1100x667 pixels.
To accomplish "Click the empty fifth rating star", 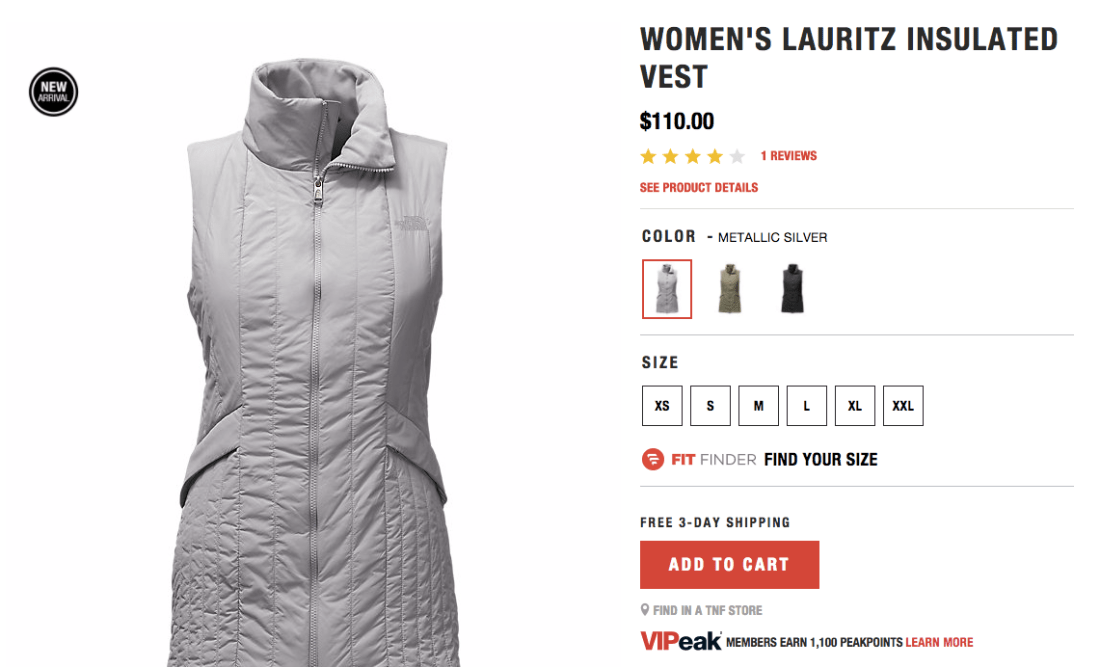I will pyautogui.click(x=737, y=156).
